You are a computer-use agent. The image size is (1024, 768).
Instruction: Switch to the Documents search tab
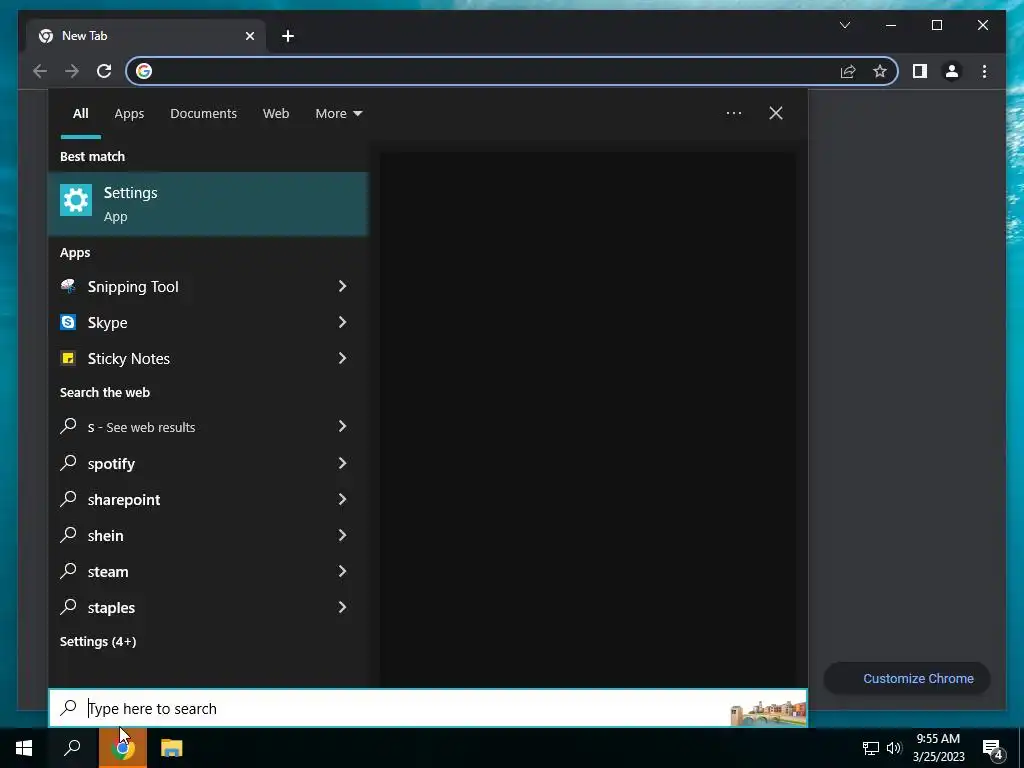click(x=203, y=114)
